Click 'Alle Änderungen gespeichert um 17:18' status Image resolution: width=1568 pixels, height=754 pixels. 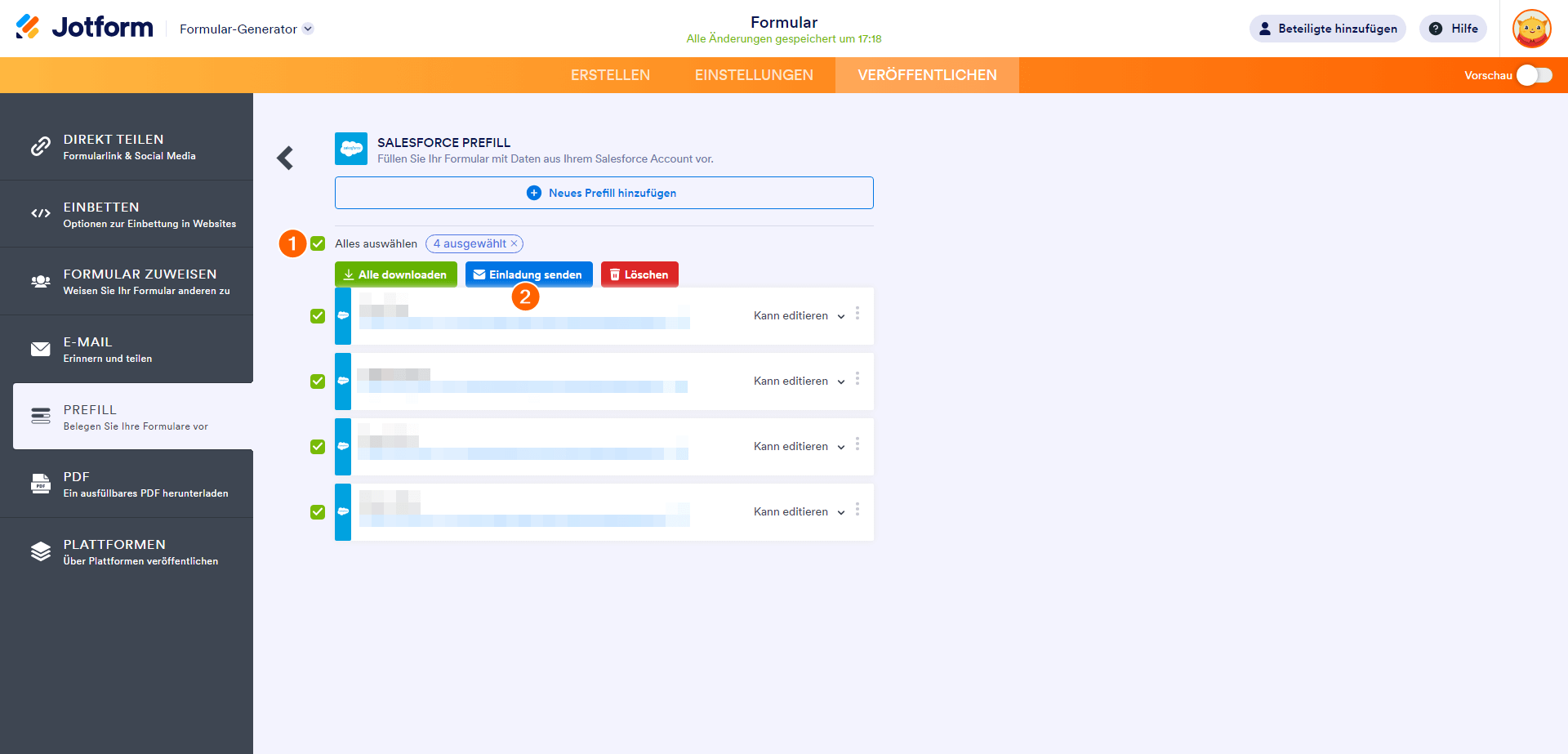click(784, 38)
